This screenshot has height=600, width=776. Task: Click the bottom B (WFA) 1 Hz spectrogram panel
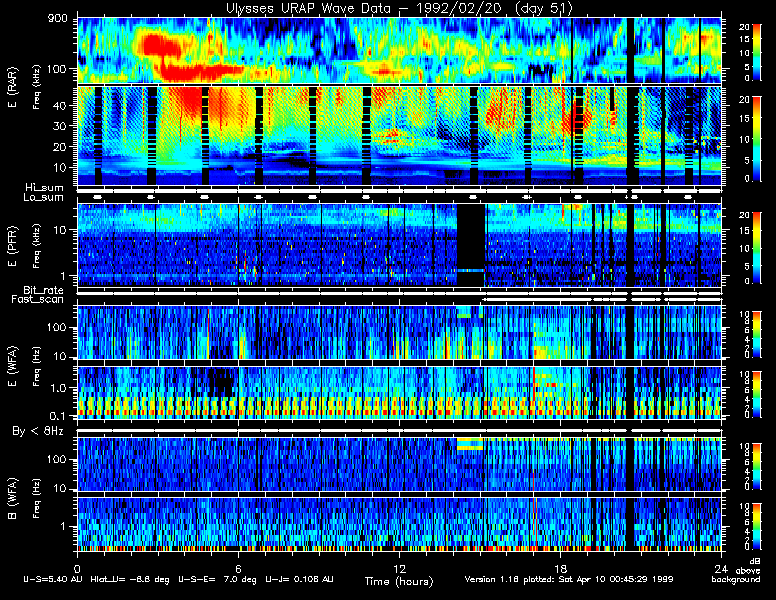coord(399,524)
